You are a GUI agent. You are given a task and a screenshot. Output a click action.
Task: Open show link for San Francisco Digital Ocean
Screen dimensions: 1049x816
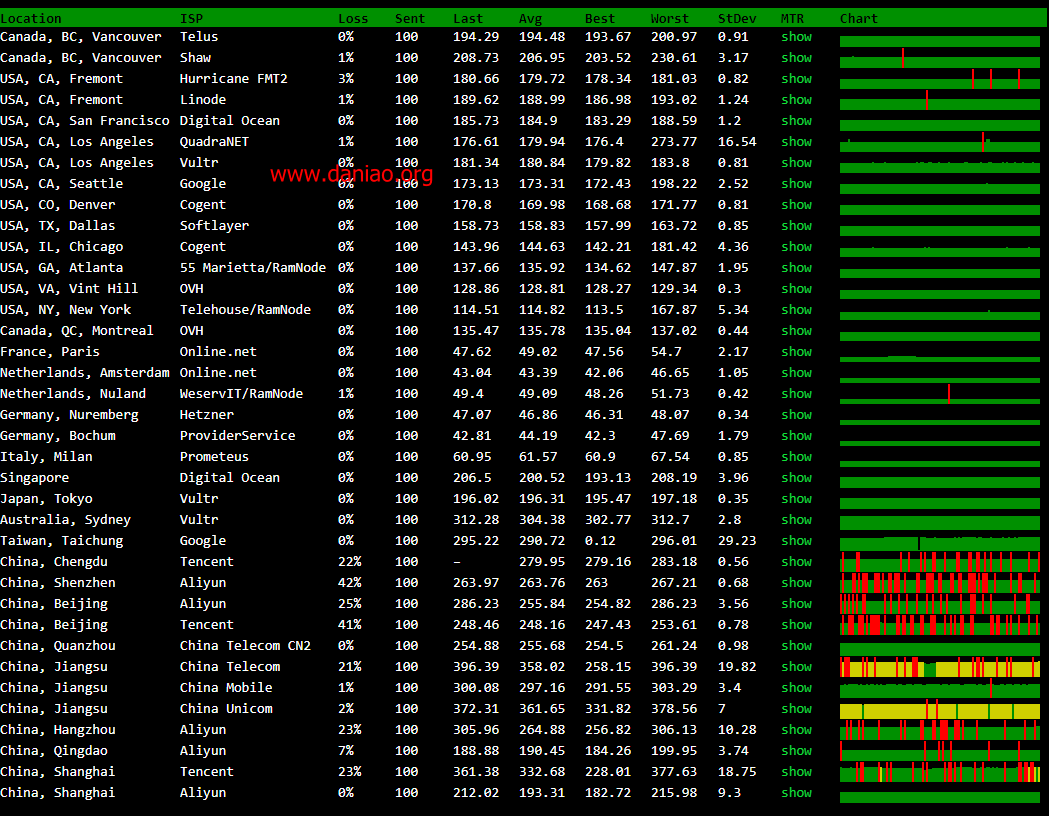(x=796, y=120)
